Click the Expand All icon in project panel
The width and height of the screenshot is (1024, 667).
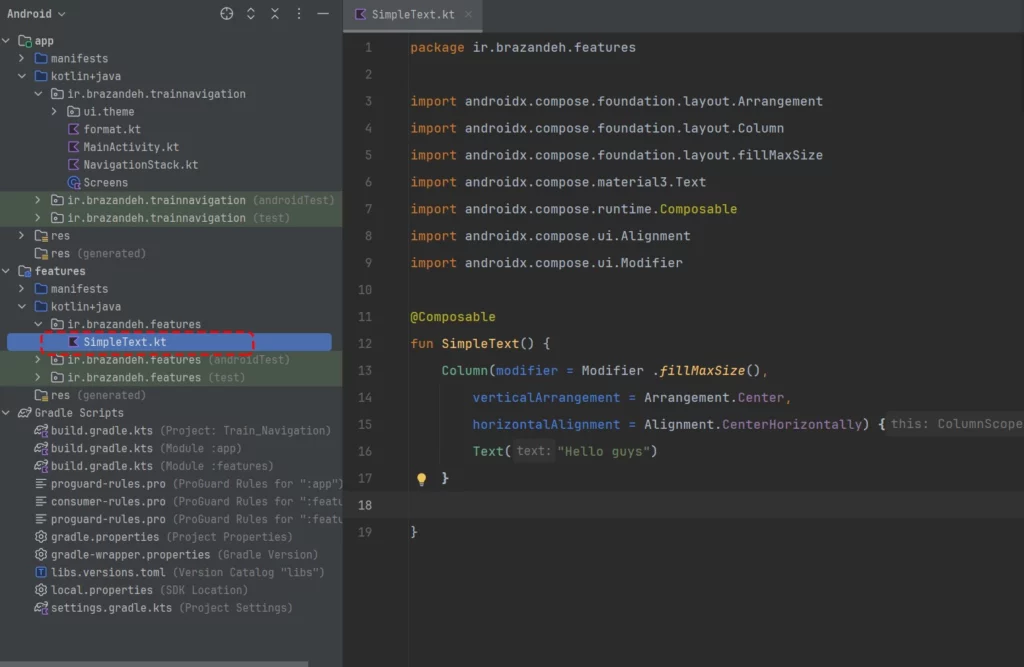click(x=251, y=14)
